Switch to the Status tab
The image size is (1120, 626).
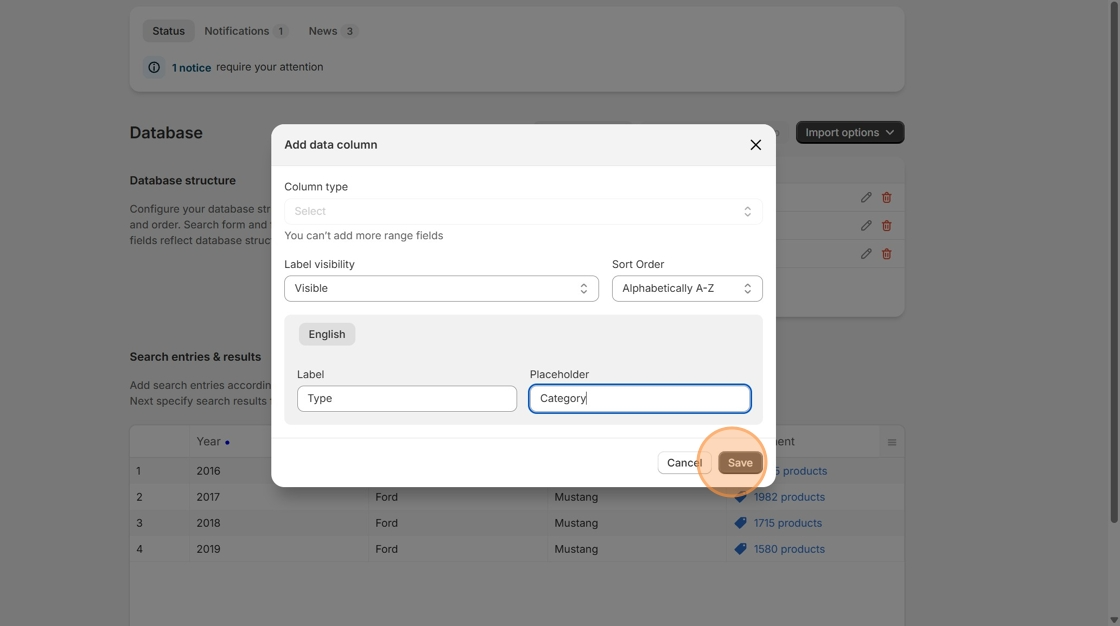(x=169, y=31)
